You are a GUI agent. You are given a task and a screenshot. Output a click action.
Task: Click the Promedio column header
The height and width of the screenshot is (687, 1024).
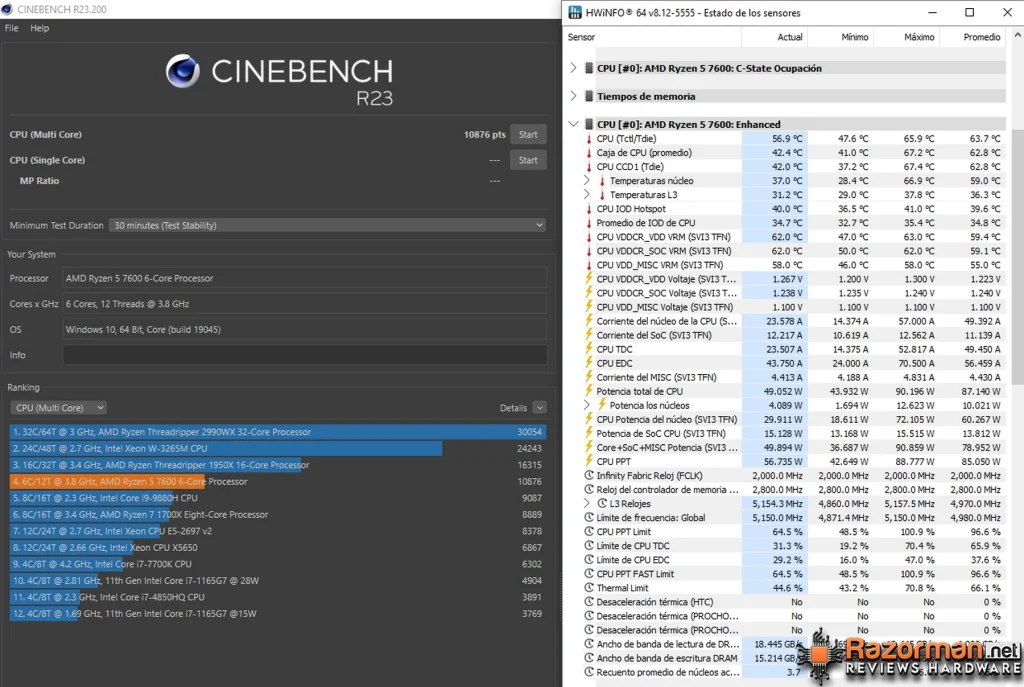click(x=973, y=37)
